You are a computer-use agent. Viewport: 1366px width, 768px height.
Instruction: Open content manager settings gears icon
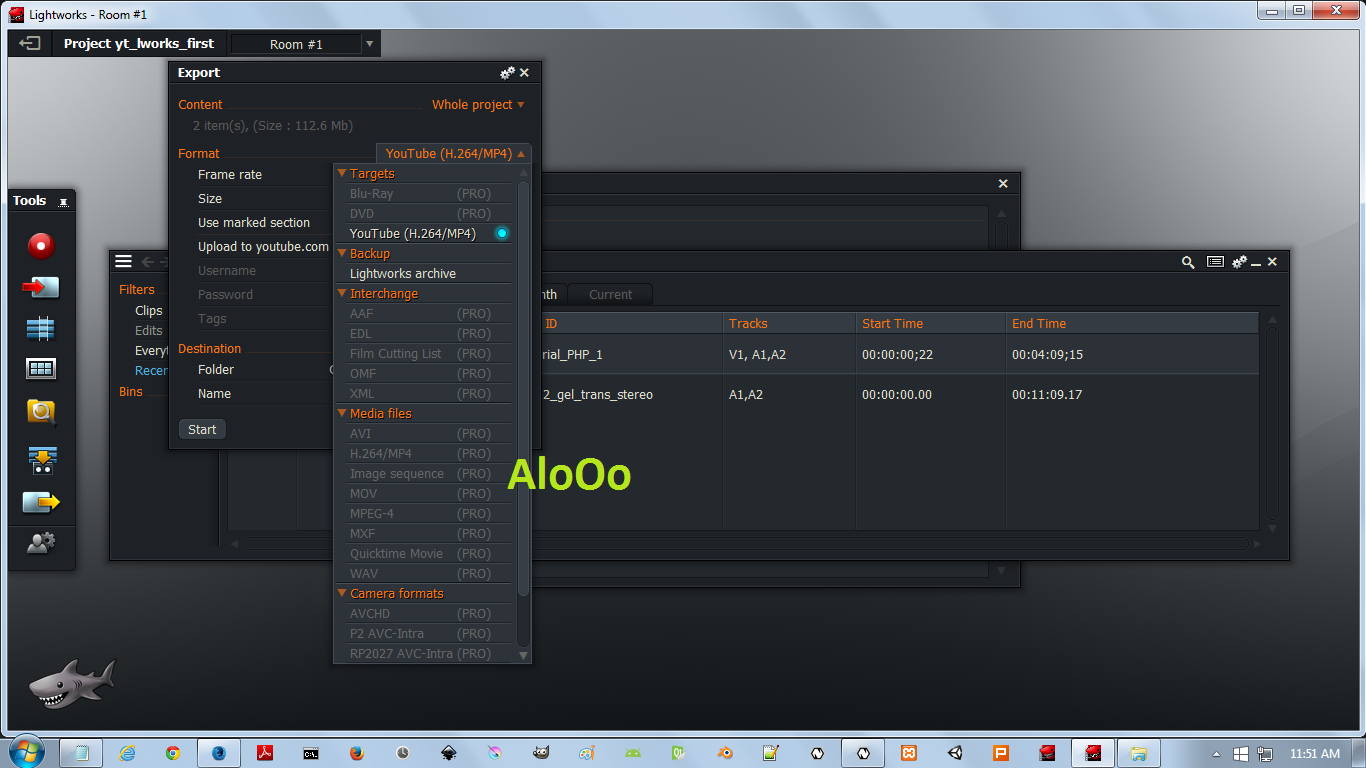click(x=1239, y=262)
